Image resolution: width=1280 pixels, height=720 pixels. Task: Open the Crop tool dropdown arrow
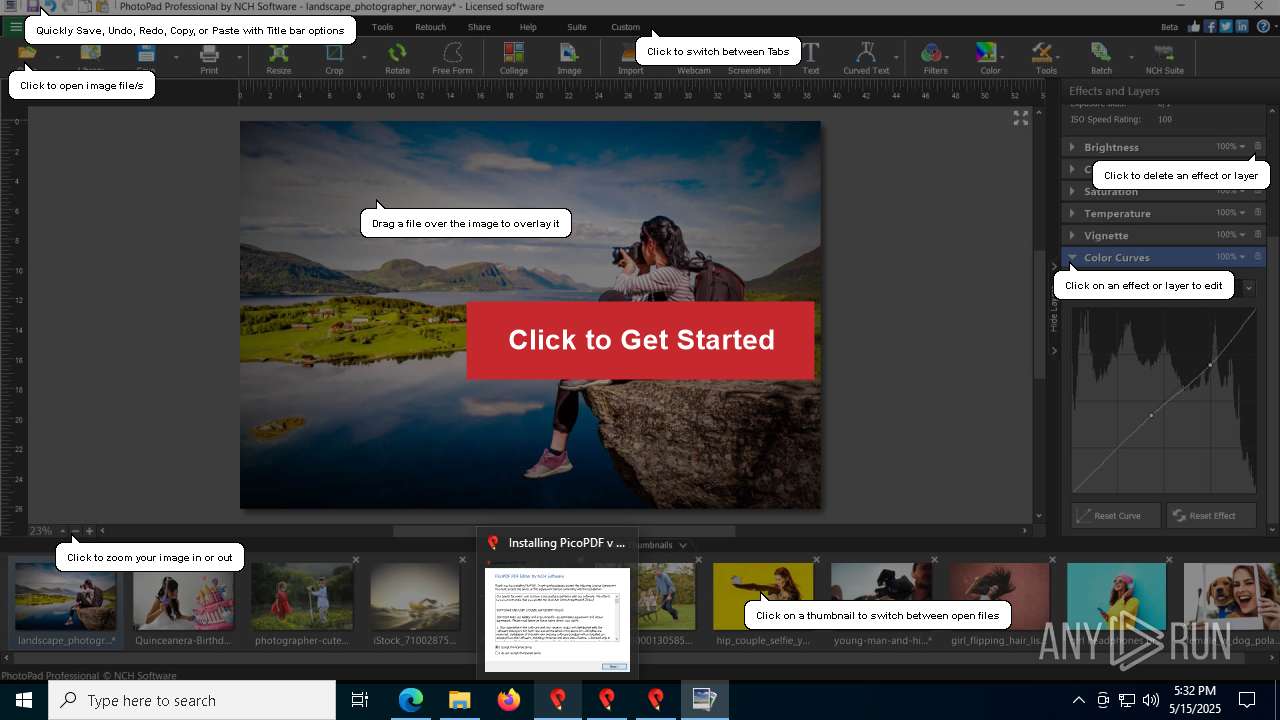click(363, 57)
